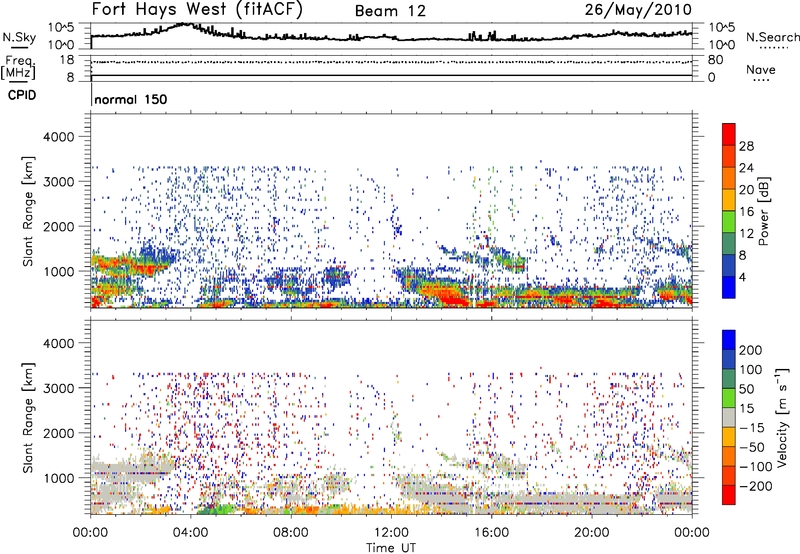The height and width of the screenshot is (554, 800).
Task: Click the 'Time UT' axis label
Action: click(x=391, y=548)
